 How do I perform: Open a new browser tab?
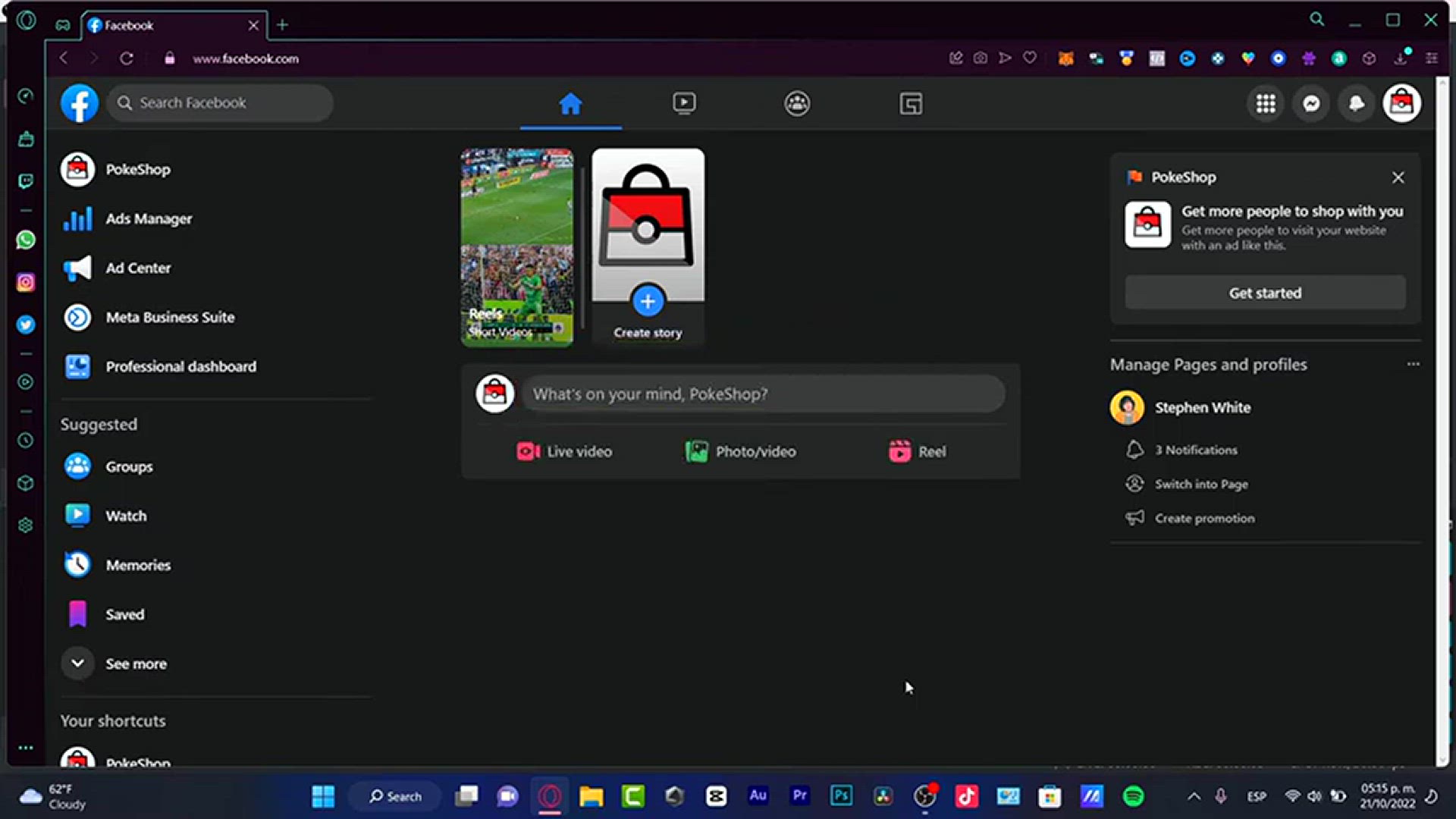coord(282,25)
